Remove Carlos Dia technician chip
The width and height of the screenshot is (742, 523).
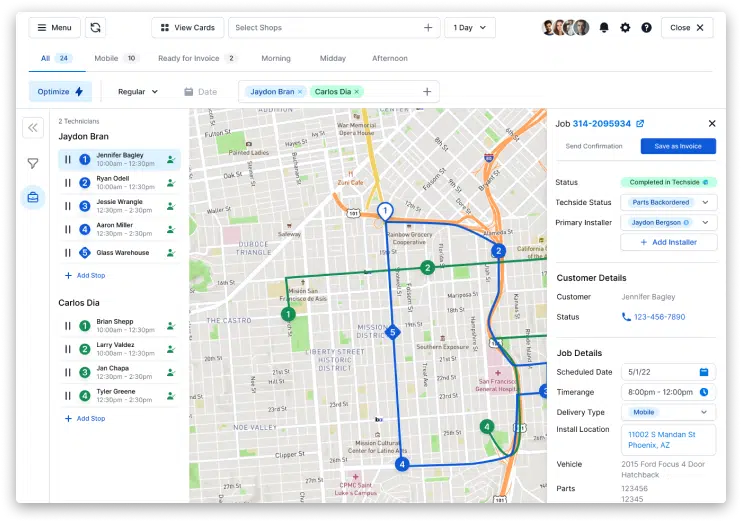(x=357, y=92)
